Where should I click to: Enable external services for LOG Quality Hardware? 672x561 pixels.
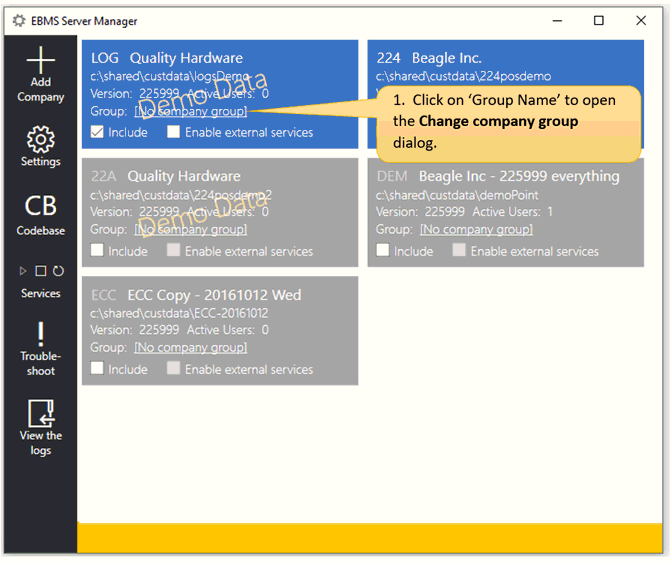174,132
